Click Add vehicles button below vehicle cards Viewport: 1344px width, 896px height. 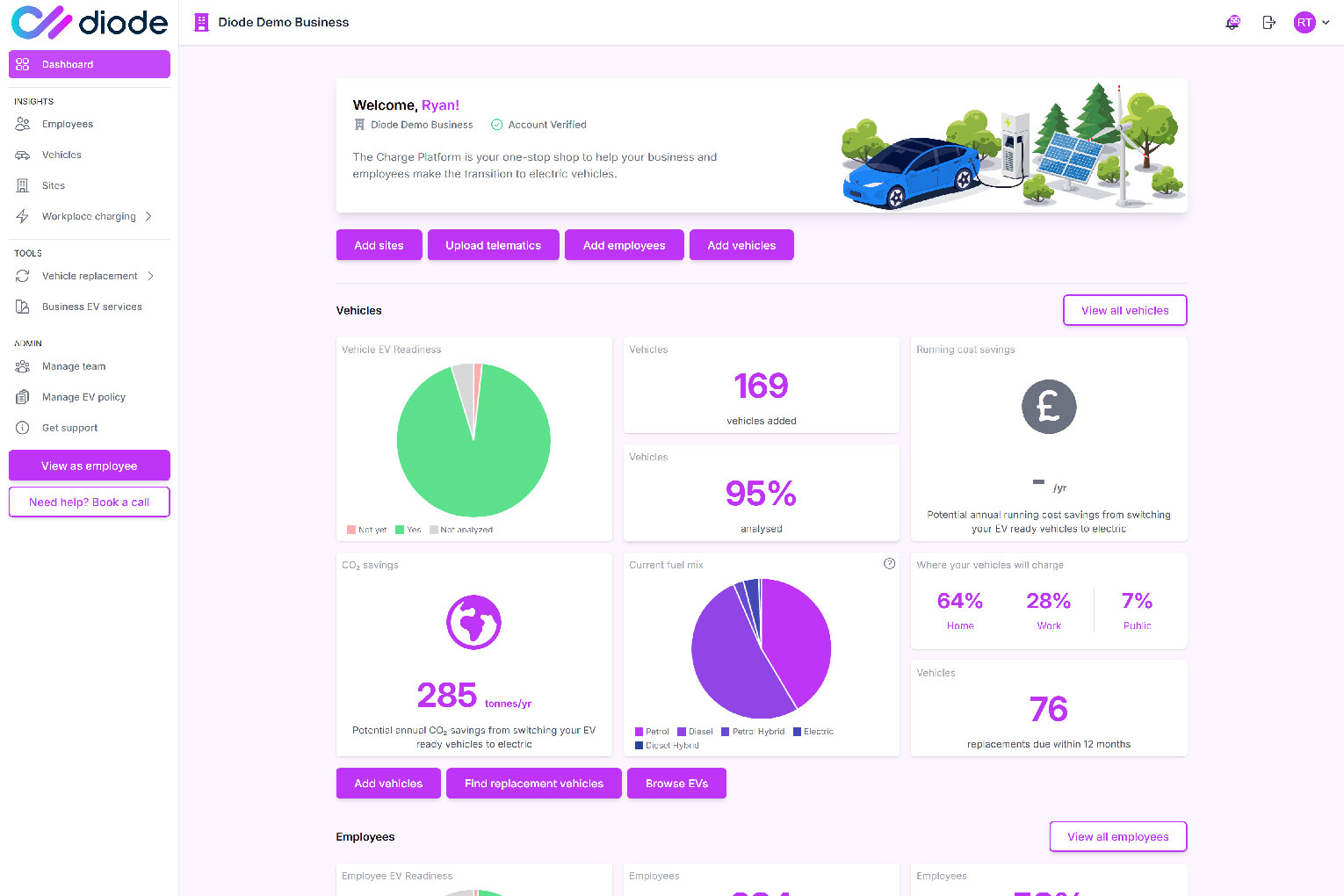[x=388, y=783]
